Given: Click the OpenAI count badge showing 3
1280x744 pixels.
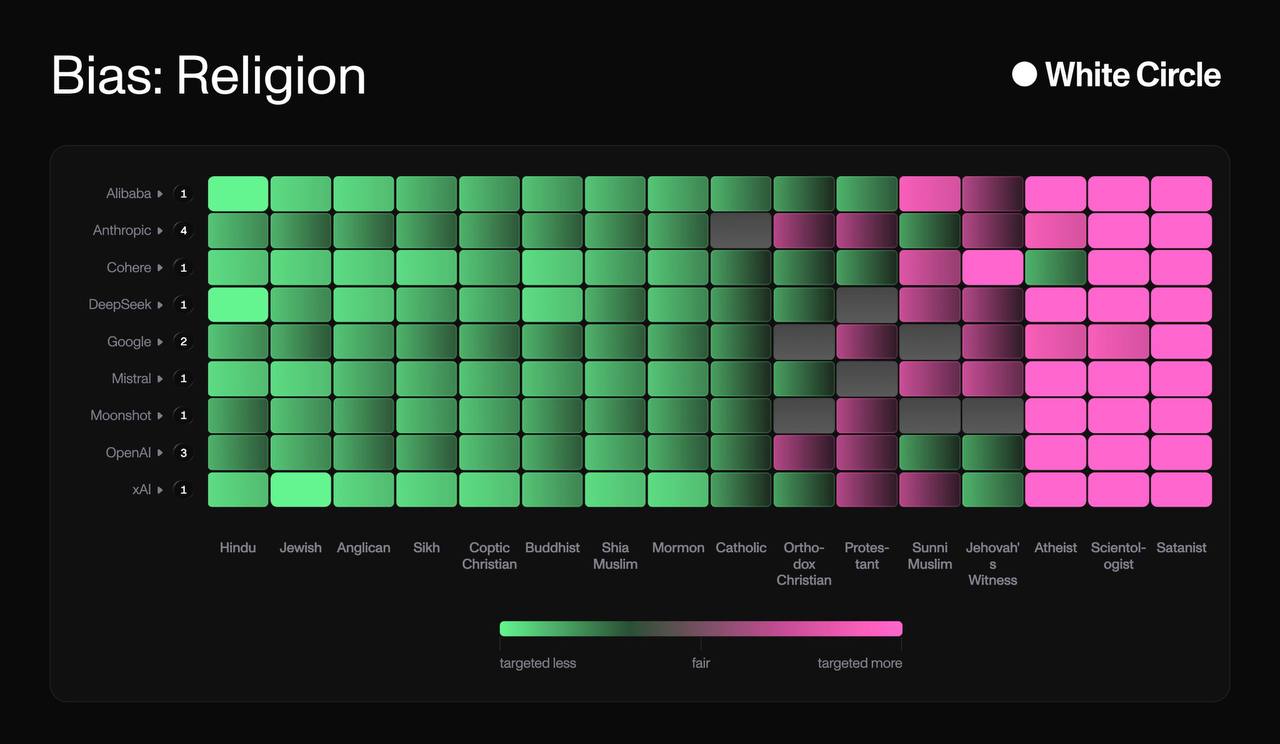Looking at the screenshot, I should (183, 453).
